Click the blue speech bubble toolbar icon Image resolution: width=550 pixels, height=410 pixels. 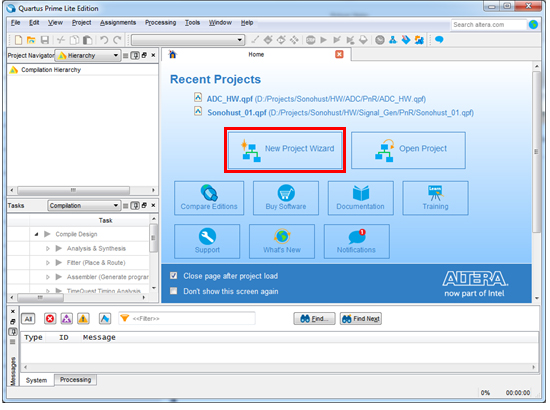[x=439, y=40]
